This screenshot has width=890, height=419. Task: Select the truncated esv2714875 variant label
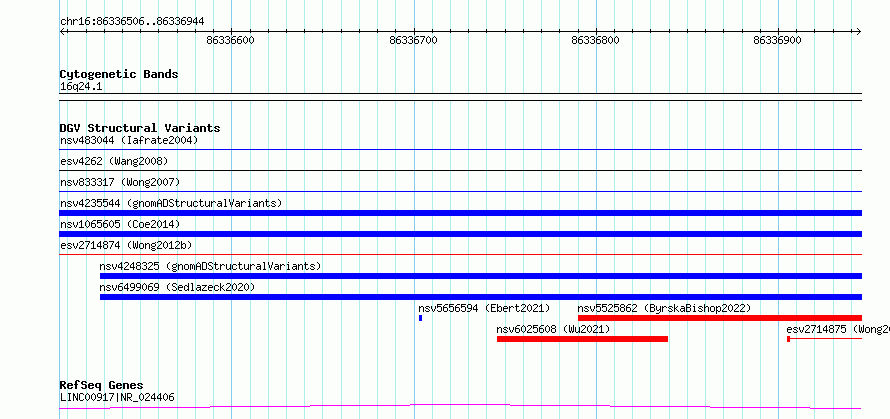(x=838, y=329)
